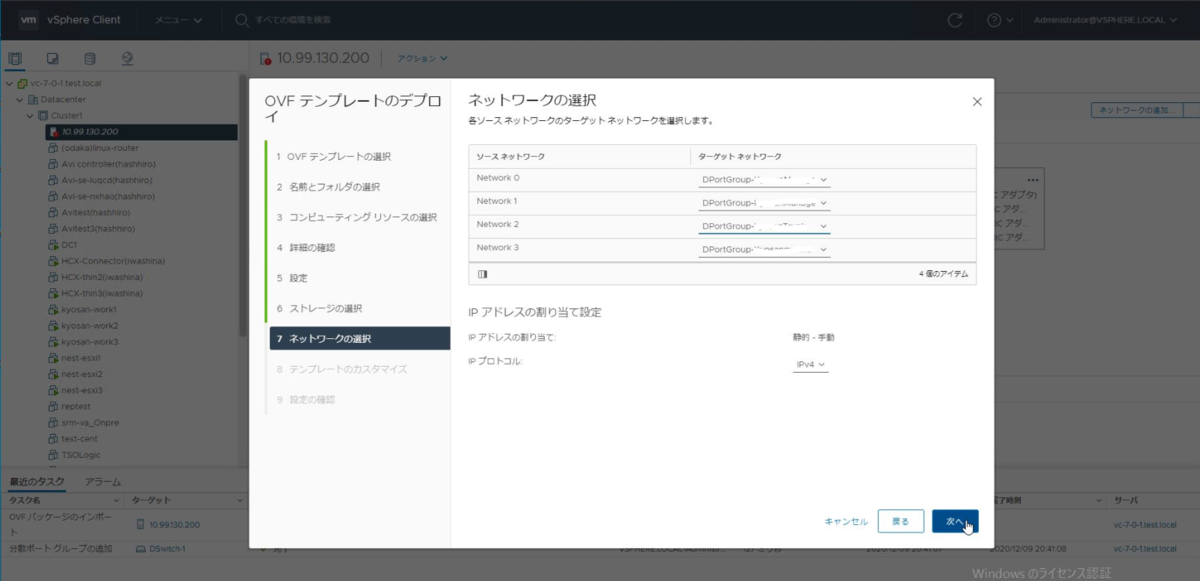Click the column-toggle icon below the network table
1200x581 pixels.
point(483,273)
